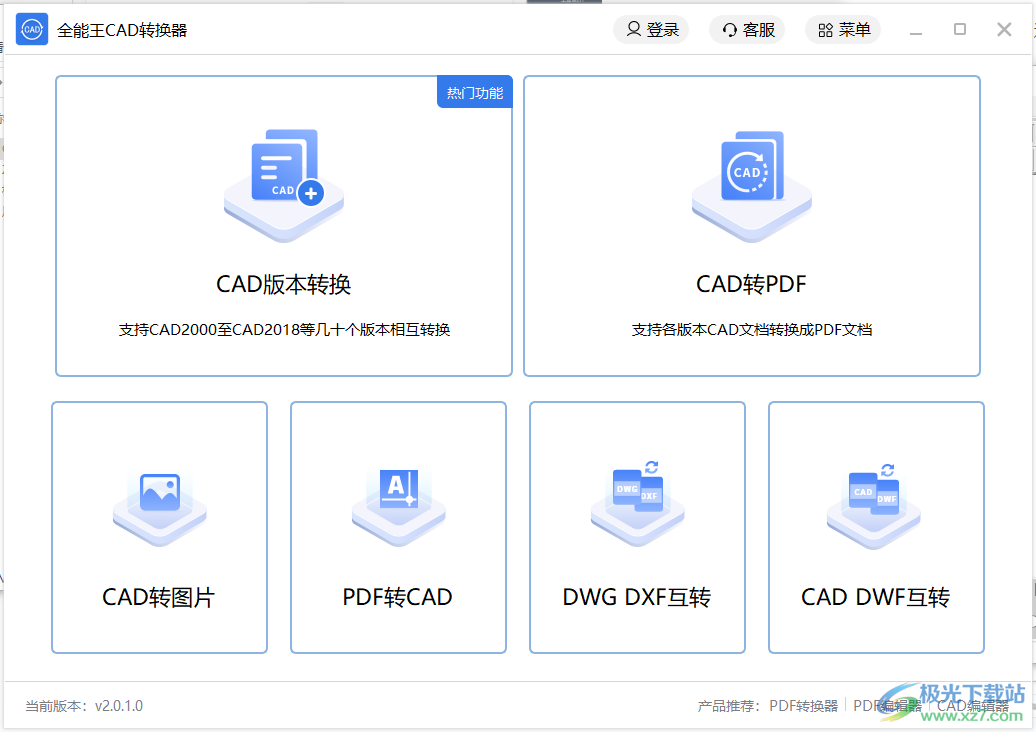Viewport: 1036px width, 732px height.
Task: Open the PDF转换器 product link
Action: (x=803, y=706)
